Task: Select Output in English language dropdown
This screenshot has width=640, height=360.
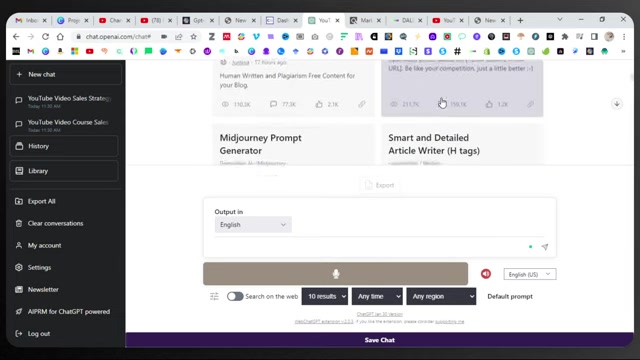Action: (253, 224)
